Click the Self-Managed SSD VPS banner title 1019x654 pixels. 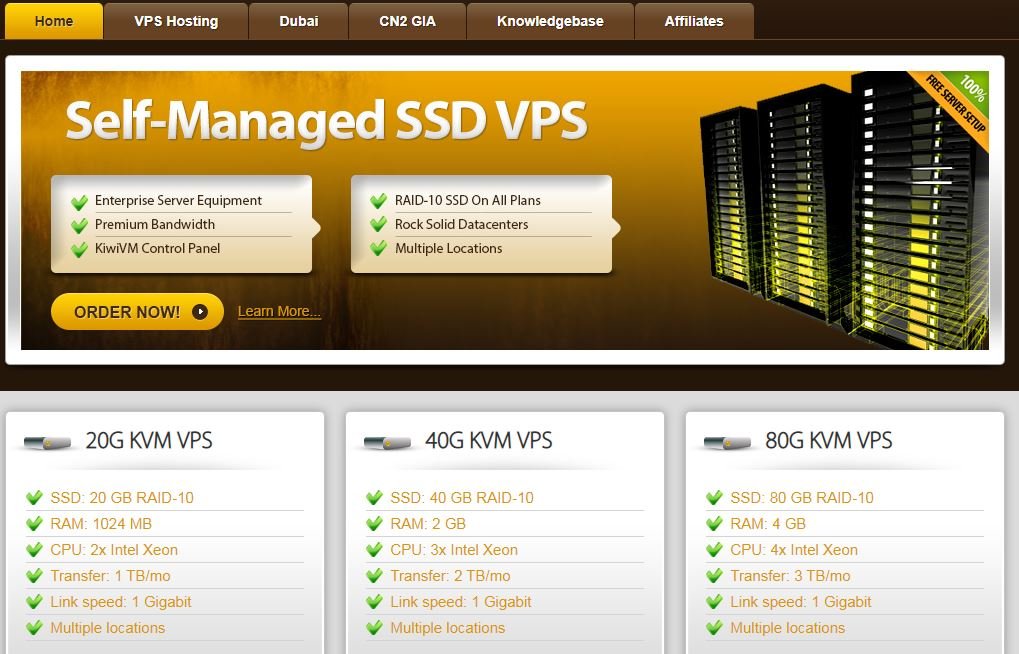(x=326, y=120)
